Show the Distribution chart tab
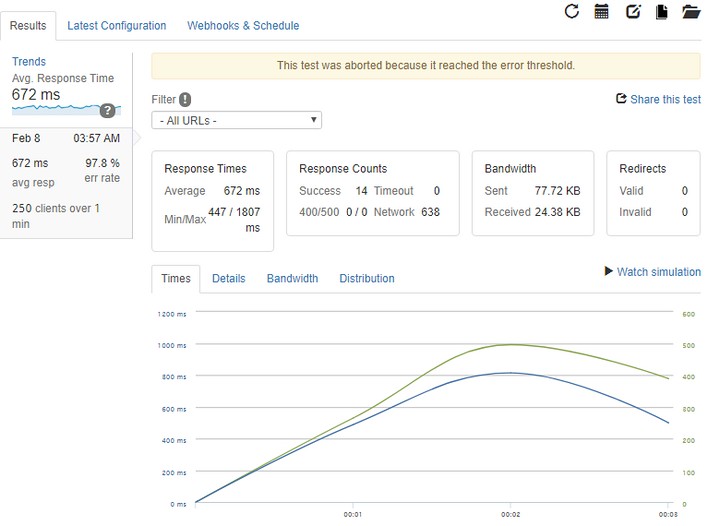 coord(367,279)
